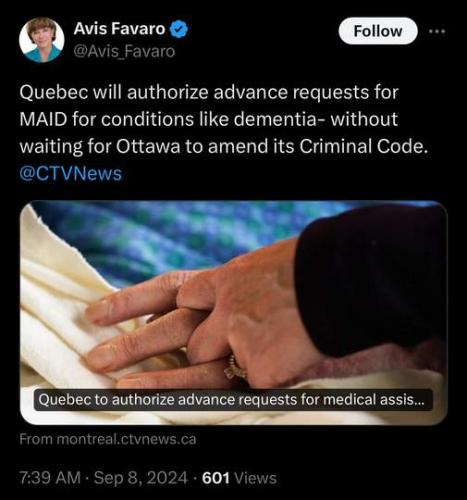467x500 pixels.
Task: Click the word Views beside 601
Action: point(256,478)
